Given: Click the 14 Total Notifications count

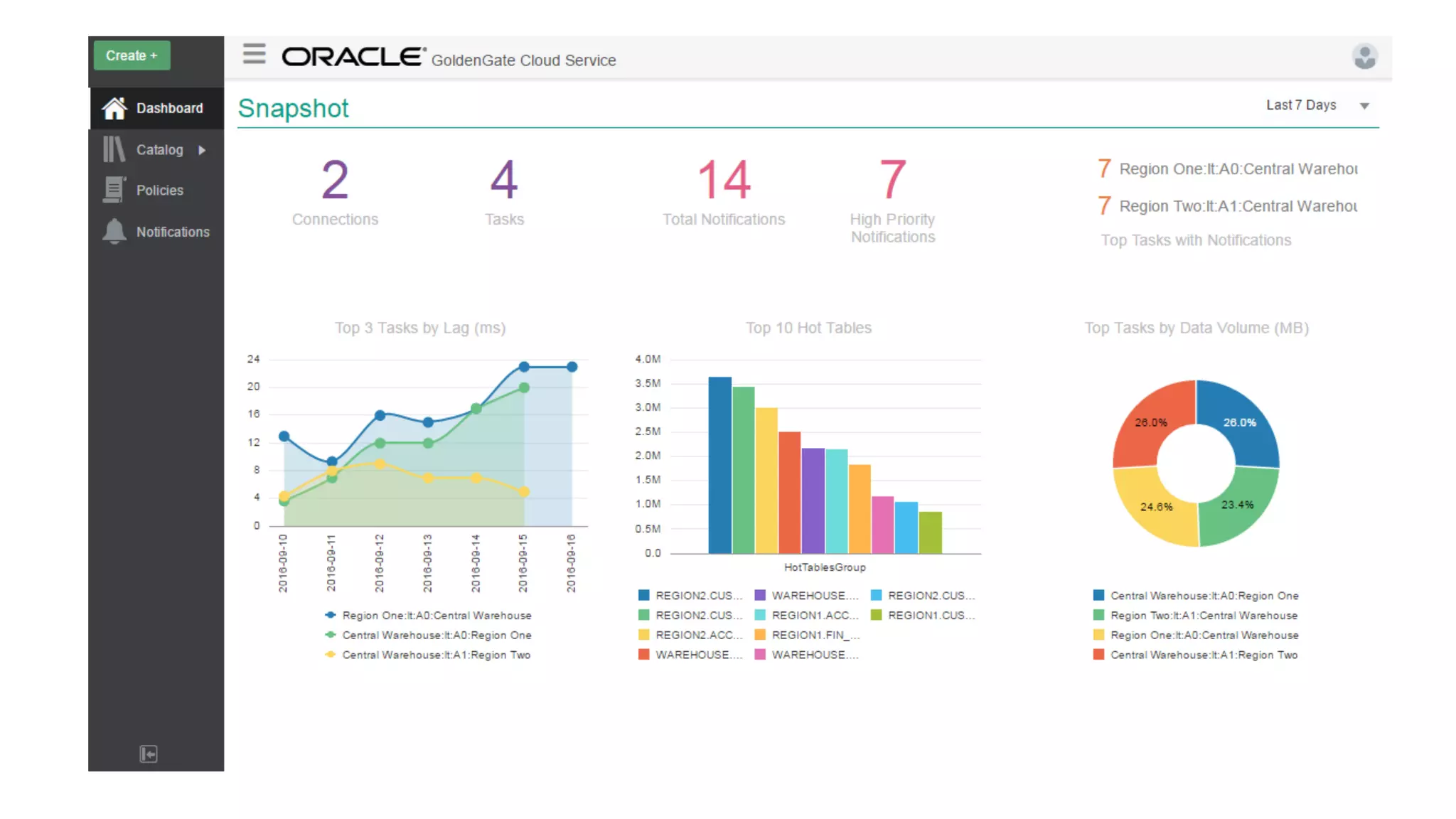Looking at the screenshot, I should pos(724,179).
